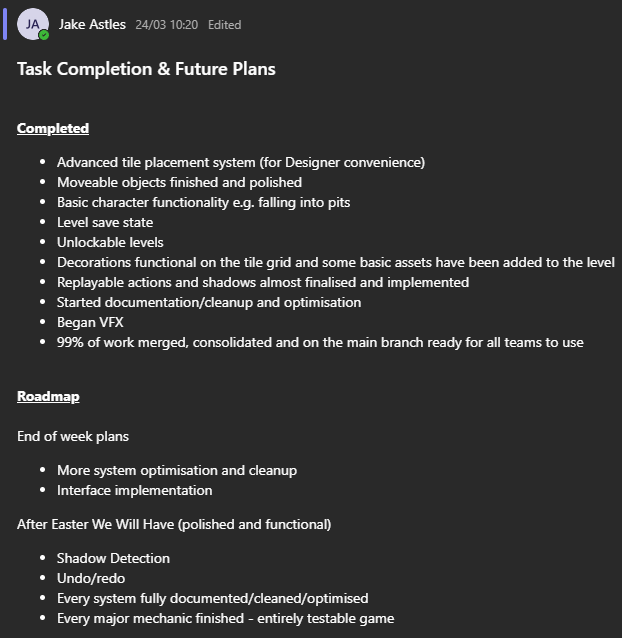Click the Undo/redo bullet item
Screen dimensions: 622x638
[x=91, y=578]
